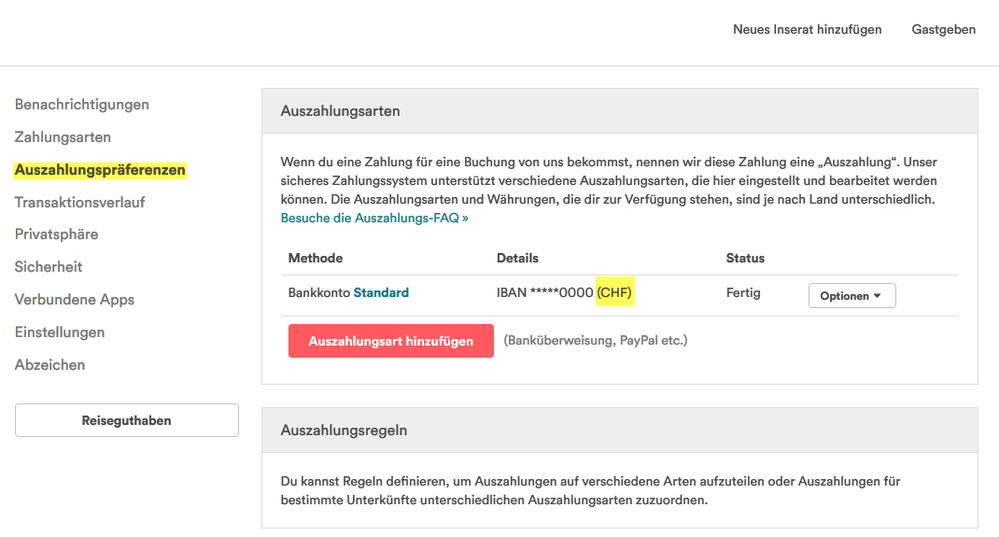Click the Methode column header
This screenshot has height=537, width=999.
click(x=315, y=258)
